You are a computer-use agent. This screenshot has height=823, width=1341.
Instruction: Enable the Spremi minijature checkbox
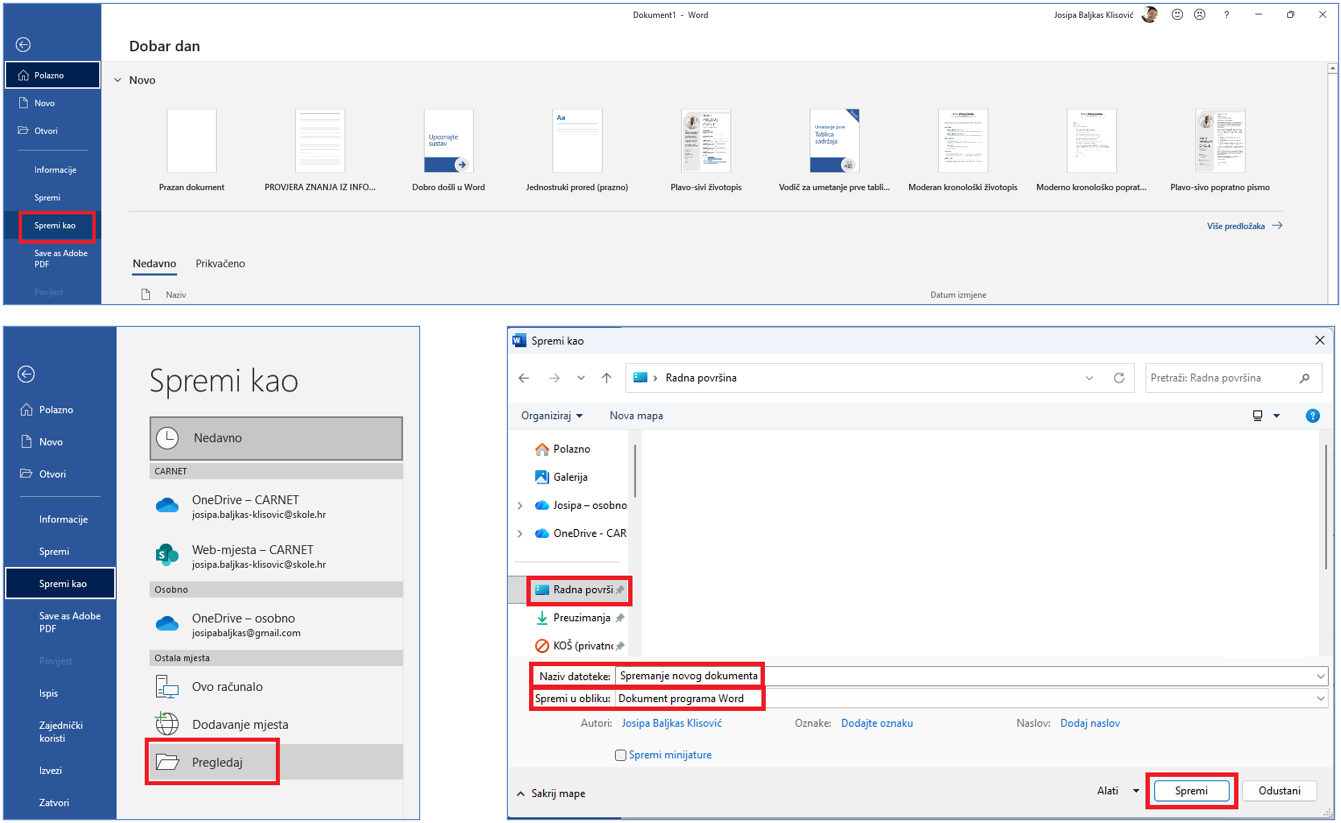[x=620, y=755]
